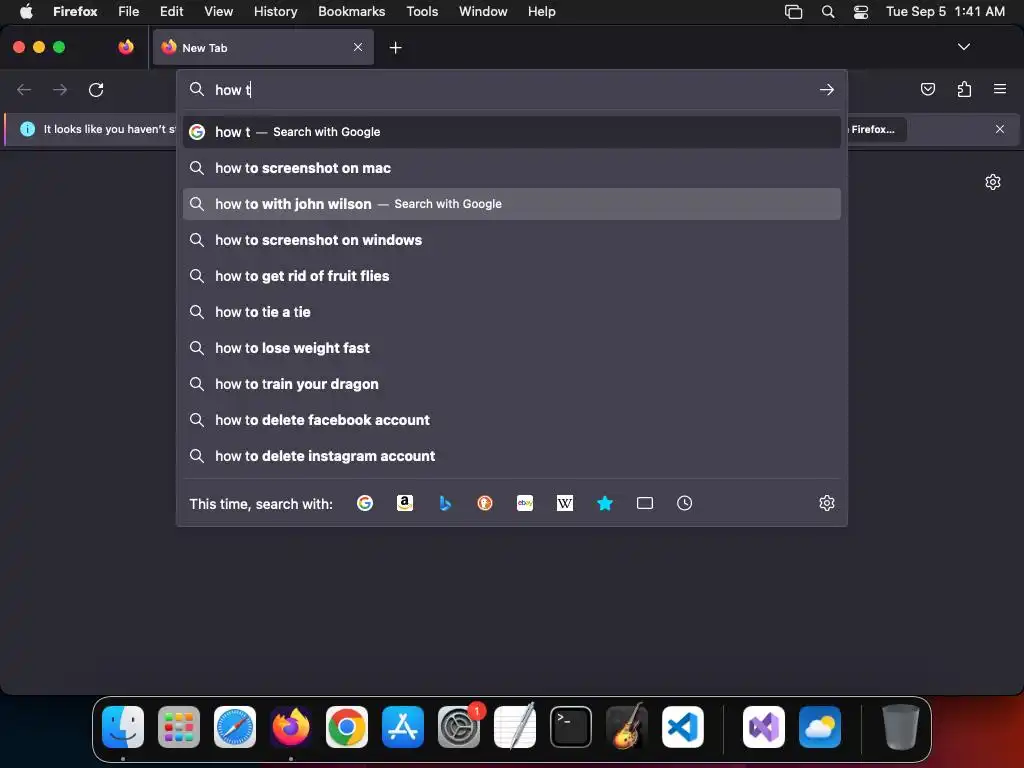The width and height of the screenshot is (1024, 768).
Task: Reload the current page
Action: click(96, 89)
